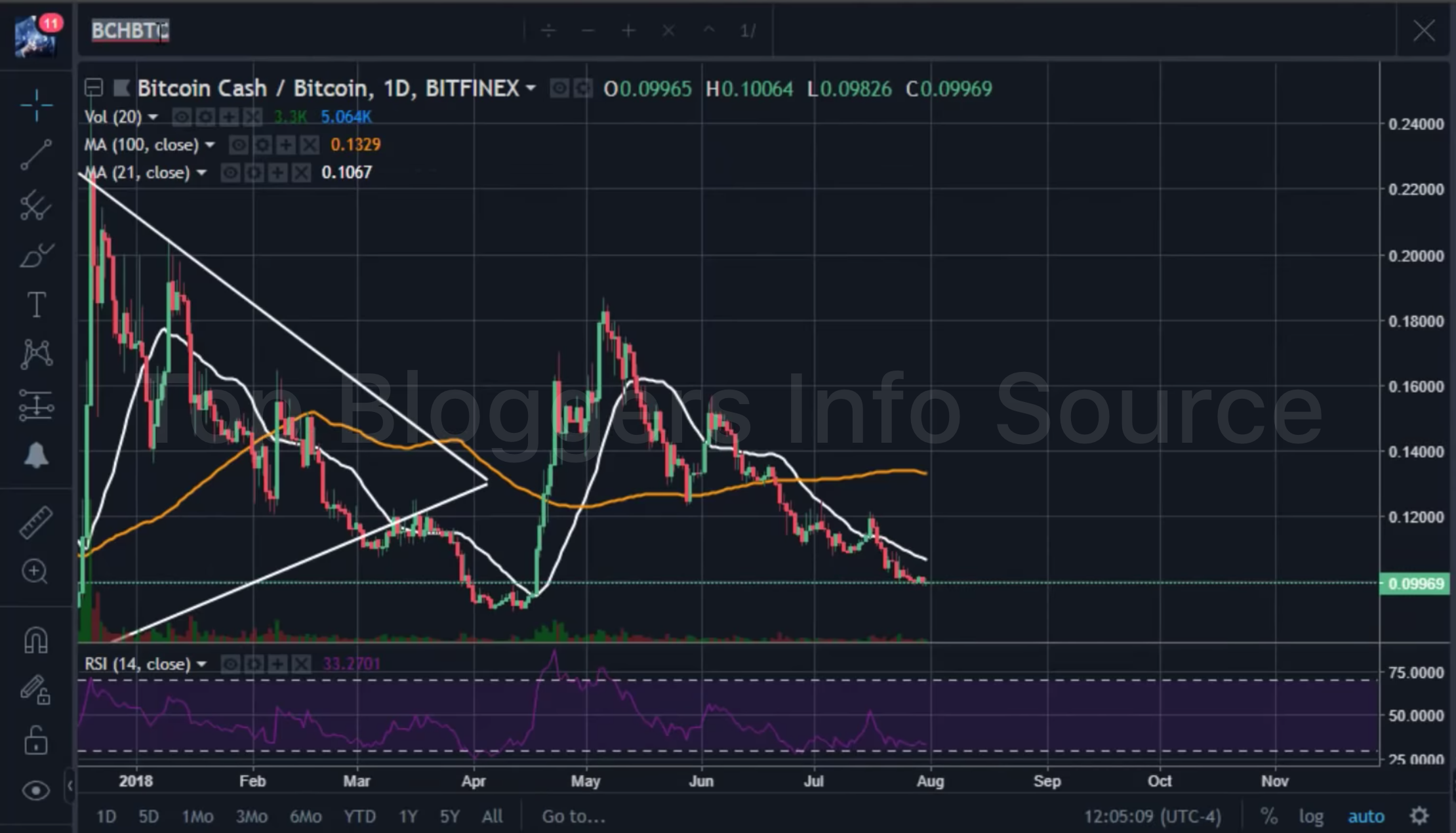
Task: Click the Go to... button
Action: coord(573,817)
